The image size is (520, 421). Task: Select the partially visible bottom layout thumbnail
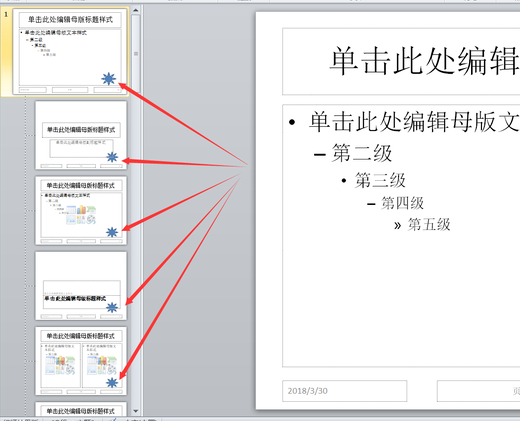81,409
